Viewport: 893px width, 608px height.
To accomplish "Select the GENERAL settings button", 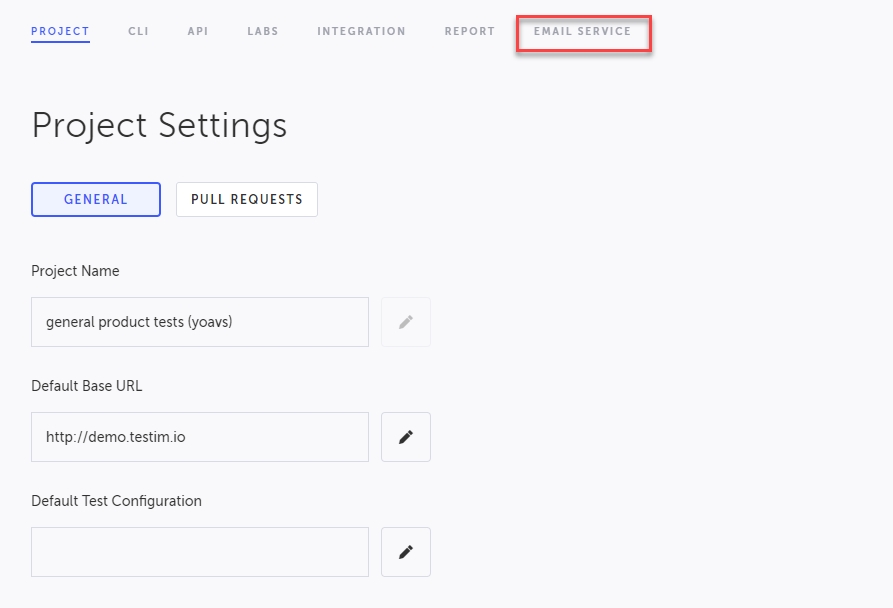I will (96, 199).
